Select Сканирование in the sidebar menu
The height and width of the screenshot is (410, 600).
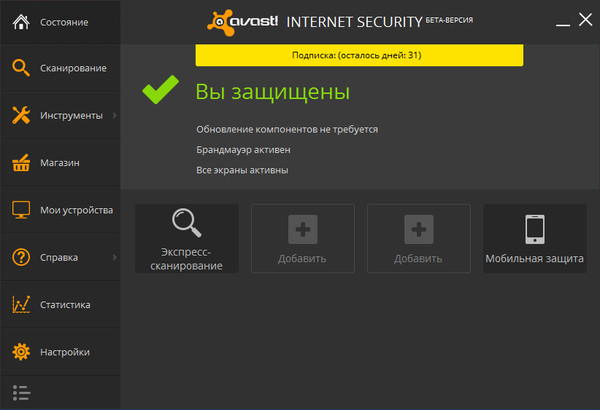[73, 68]
